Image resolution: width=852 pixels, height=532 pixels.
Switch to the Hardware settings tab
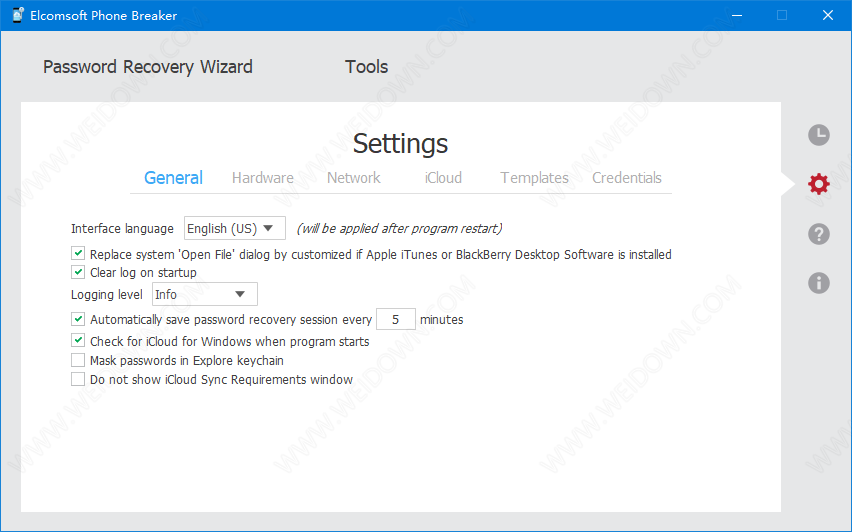click(x=262, y=178)
